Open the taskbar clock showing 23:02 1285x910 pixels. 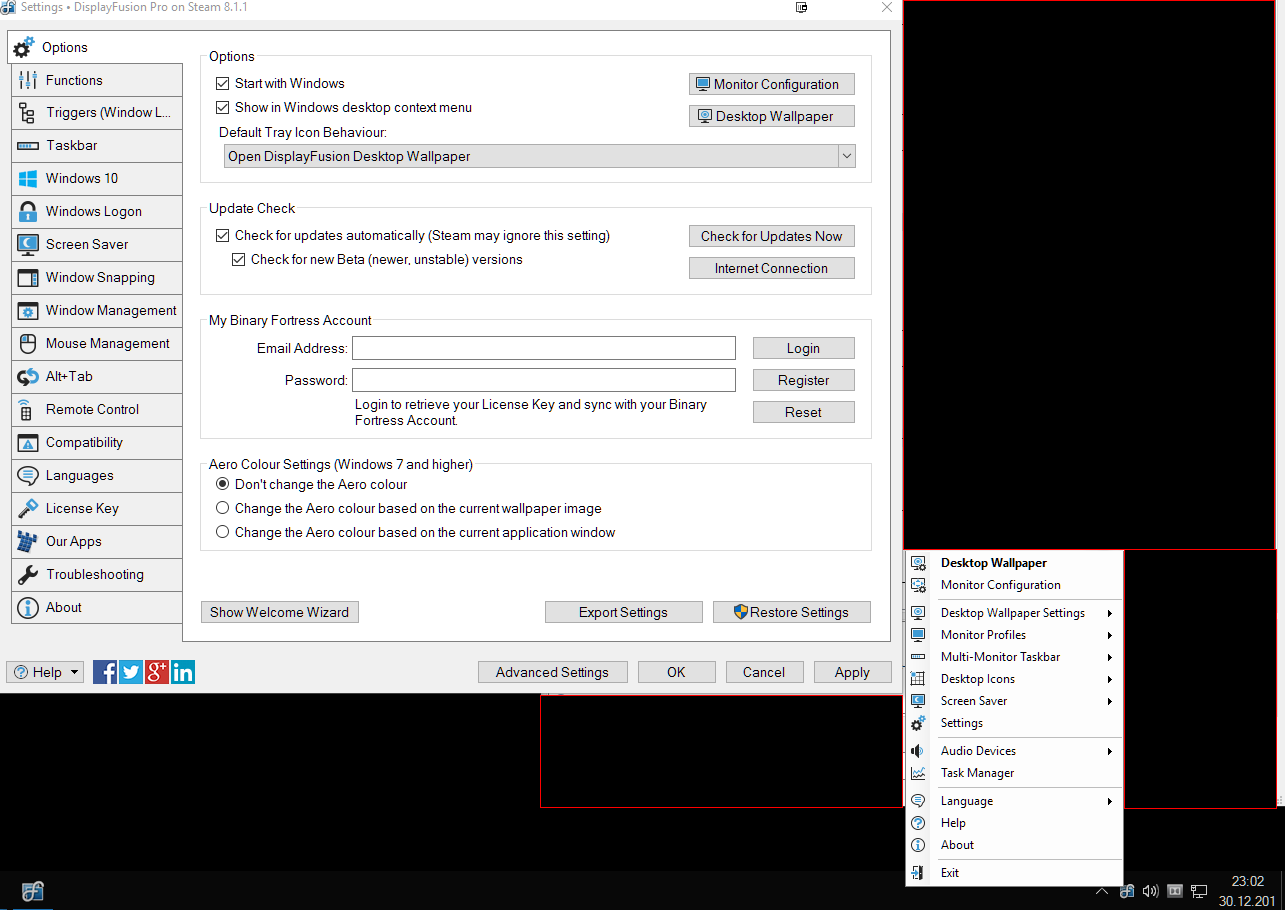click(x=1247, y=891)
